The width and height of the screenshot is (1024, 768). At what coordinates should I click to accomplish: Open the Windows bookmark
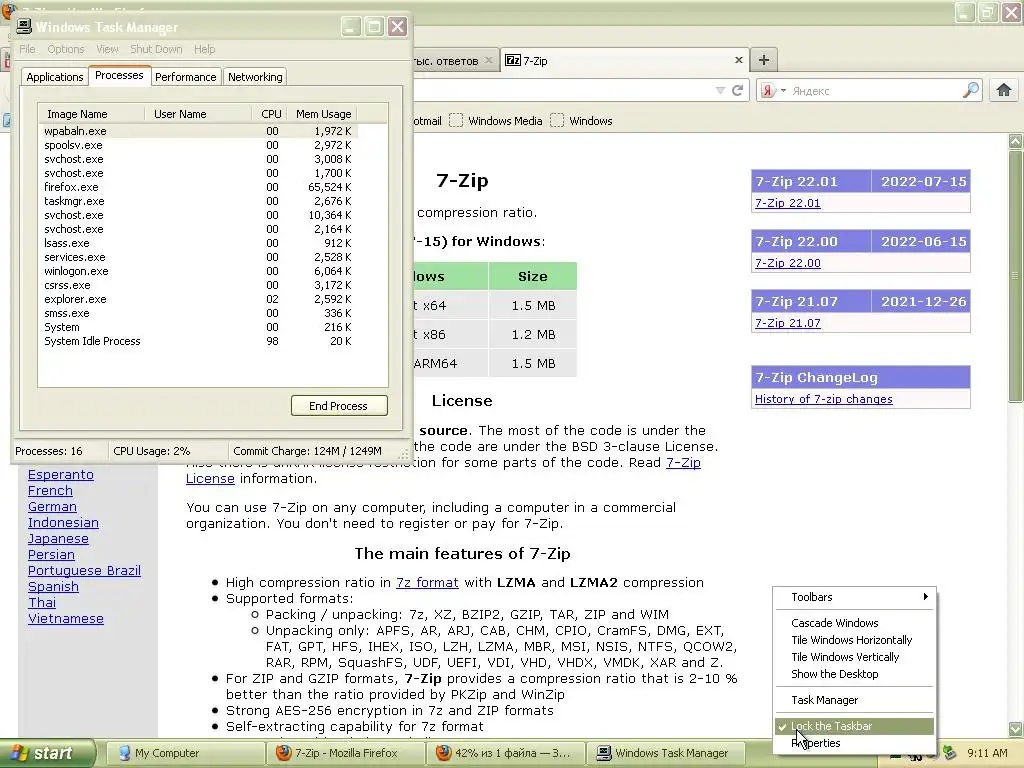pyautogui.click(x=581, y=121)
